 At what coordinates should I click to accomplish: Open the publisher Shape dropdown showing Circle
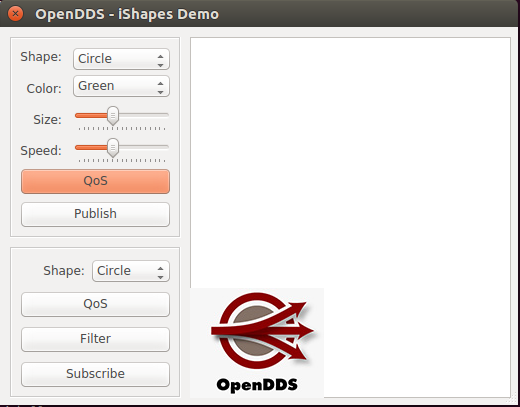121,59
